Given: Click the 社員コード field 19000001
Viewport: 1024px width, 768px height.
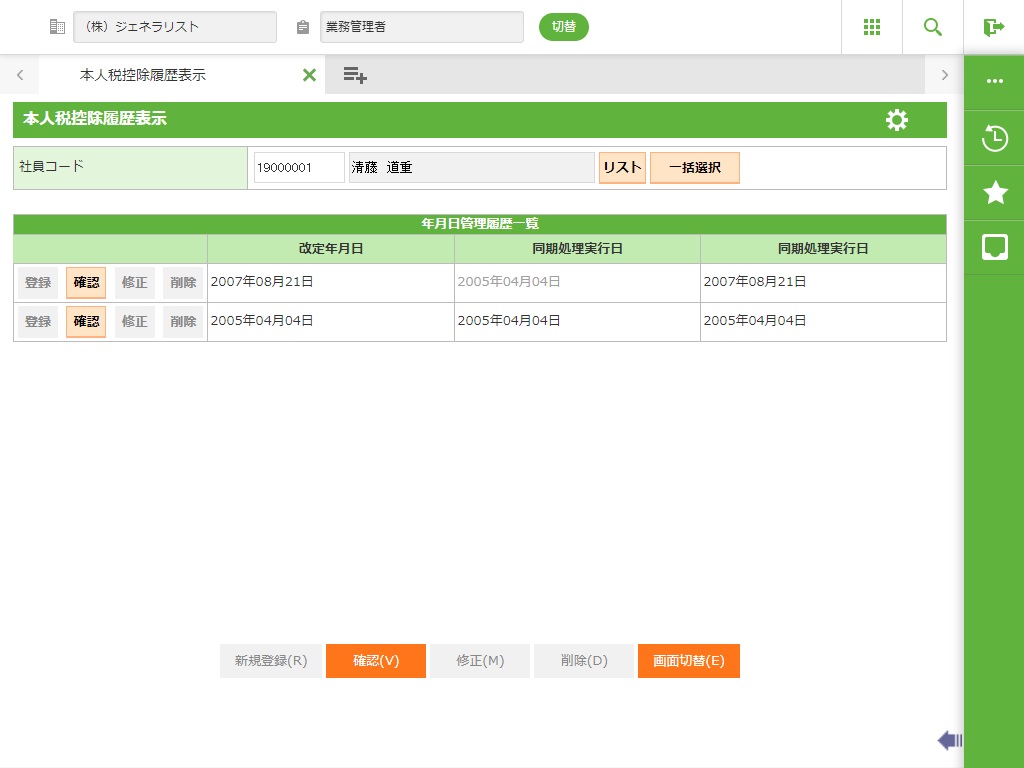Looking at the screenshot, I should click(299, 168).
